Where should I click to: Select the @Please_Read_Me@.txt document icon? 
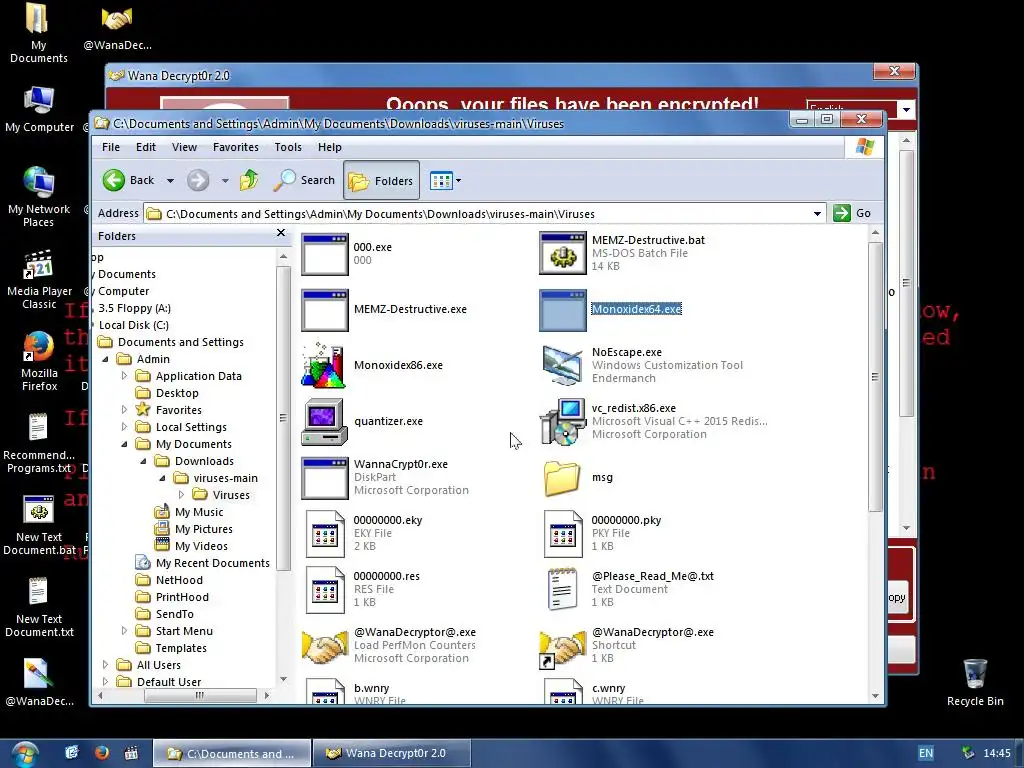tap(562, 590)
